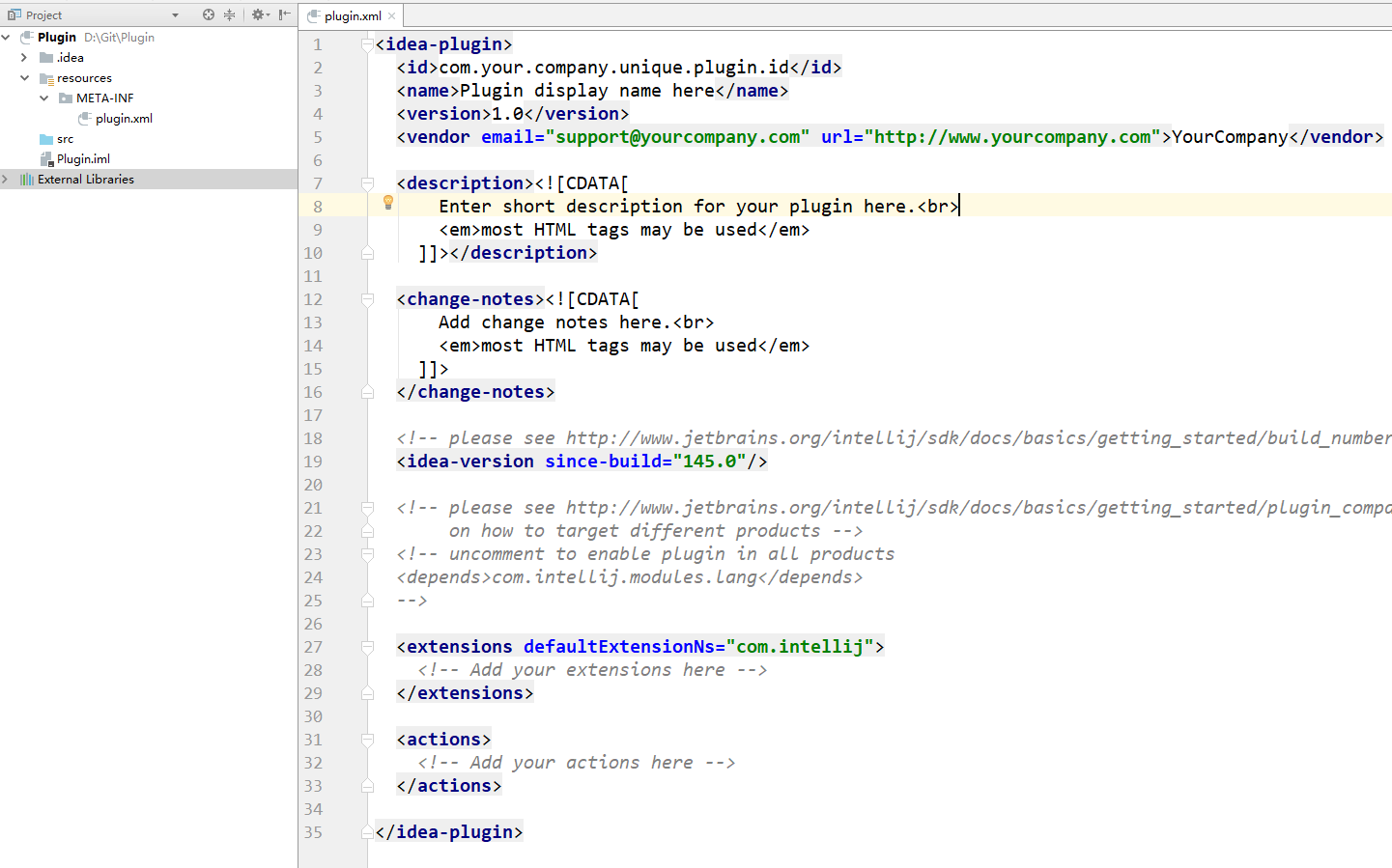The image size is (1392, 868).
Task: Click YourCompany vendor text
Action: tap(1230, 137)
